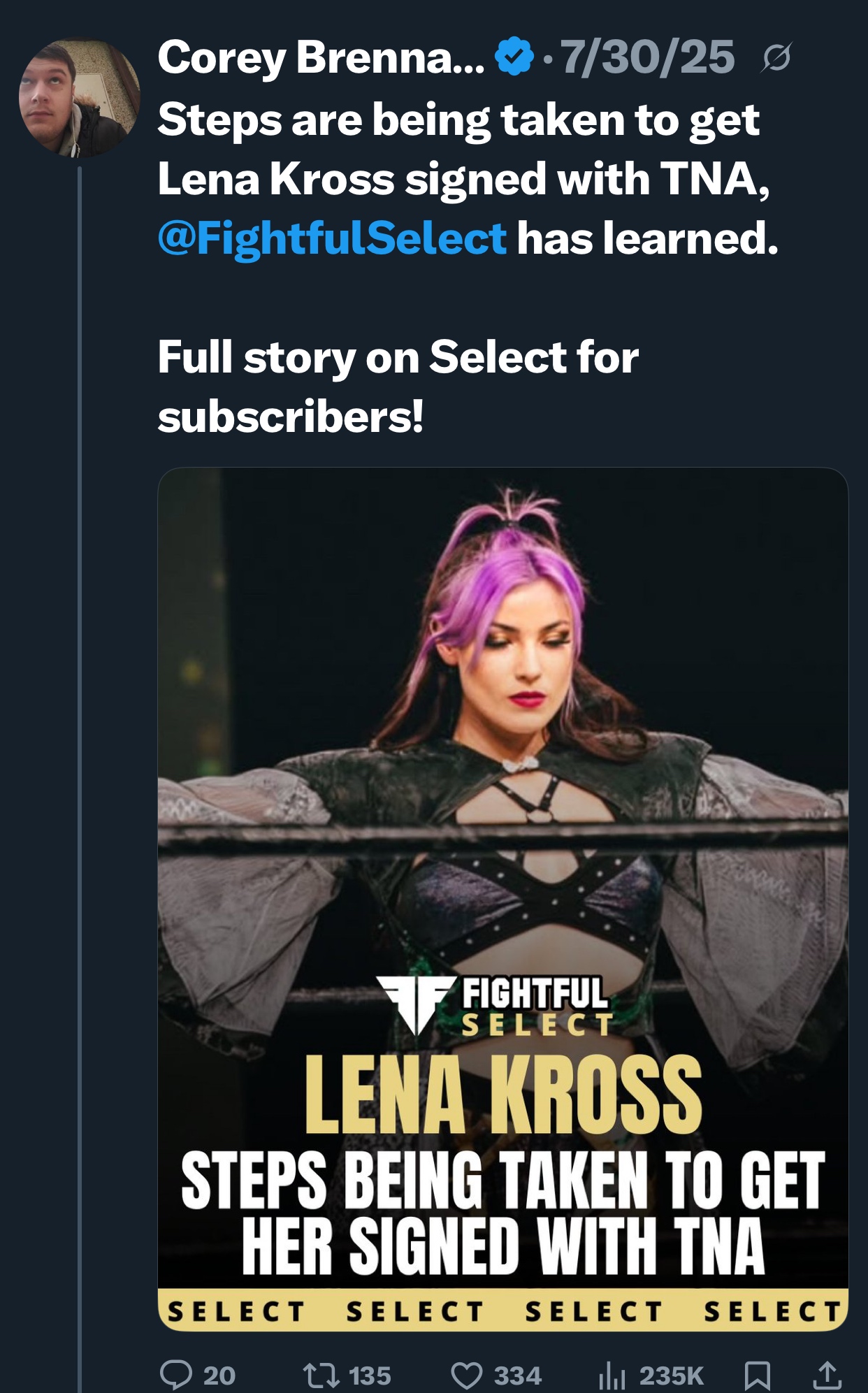868x1393 pixels.
Task: Open Corey Brennan's profile picture
Action: (79, 97)
